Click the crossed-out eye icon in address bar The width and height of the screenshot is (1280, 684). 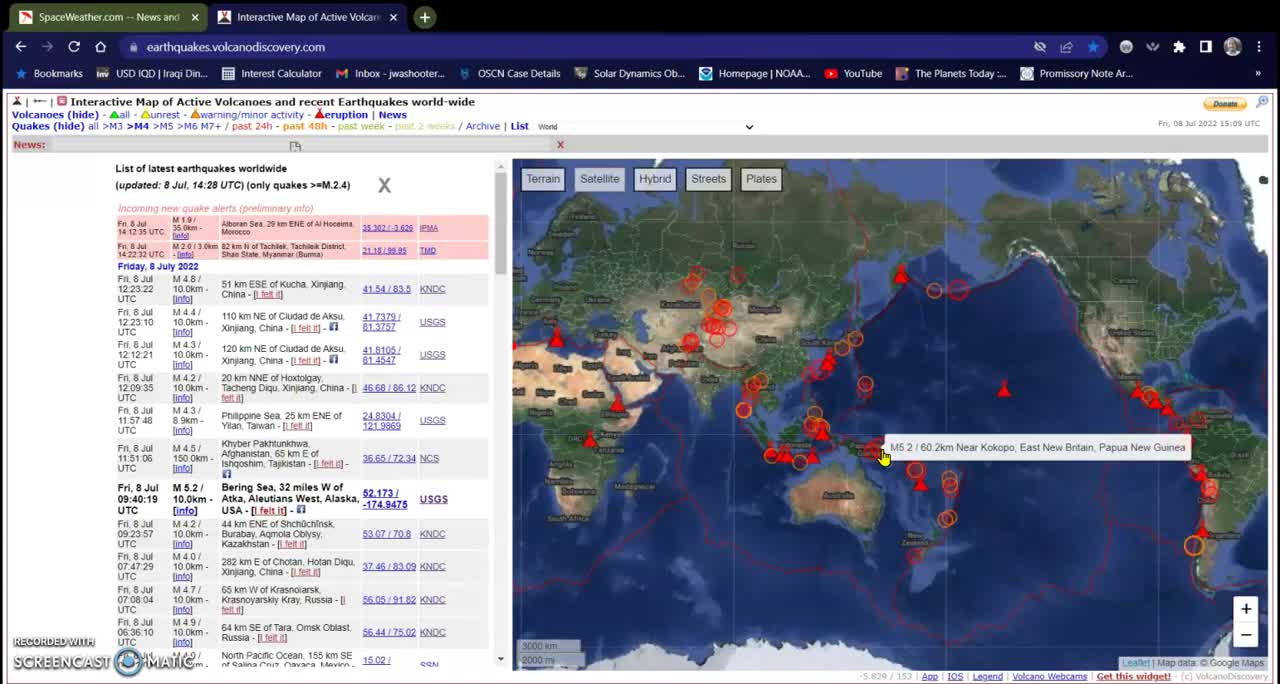[x=1040, y=47]
